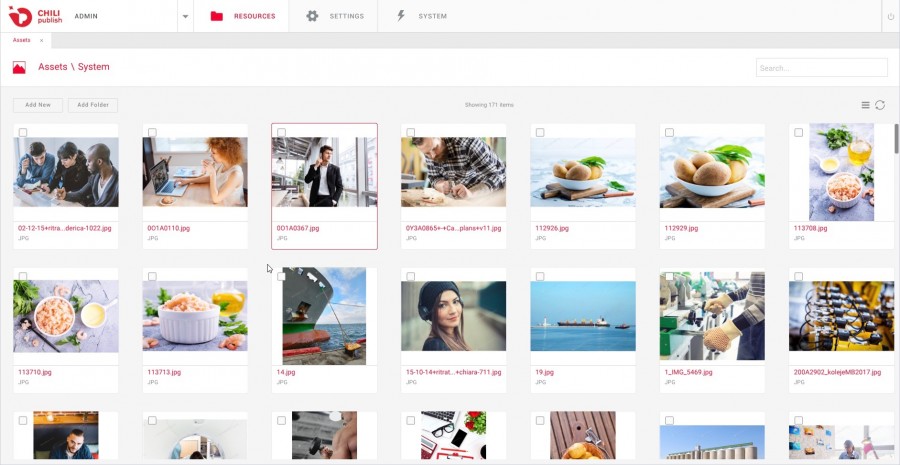This screenshot has width=900, height=465.
Task: Click the refresh icon
Action: [880, 105]
